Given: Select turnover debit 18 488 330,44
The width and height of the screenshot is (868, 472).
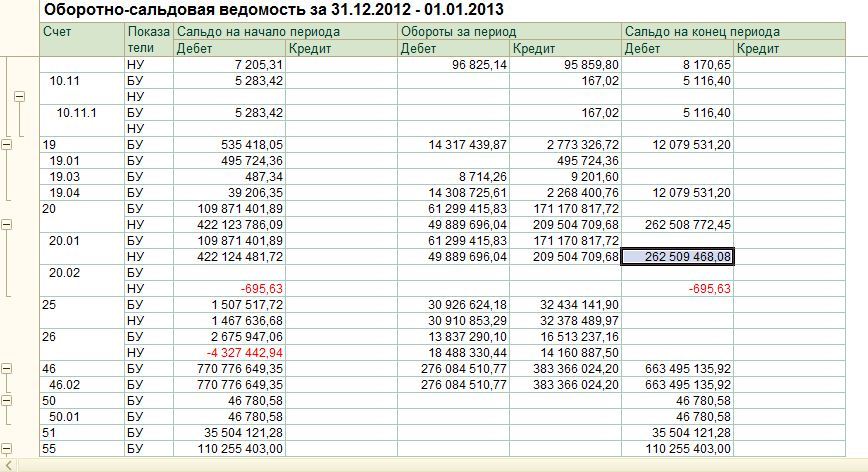Looking at the screenshot, I should tap(467, 353).
